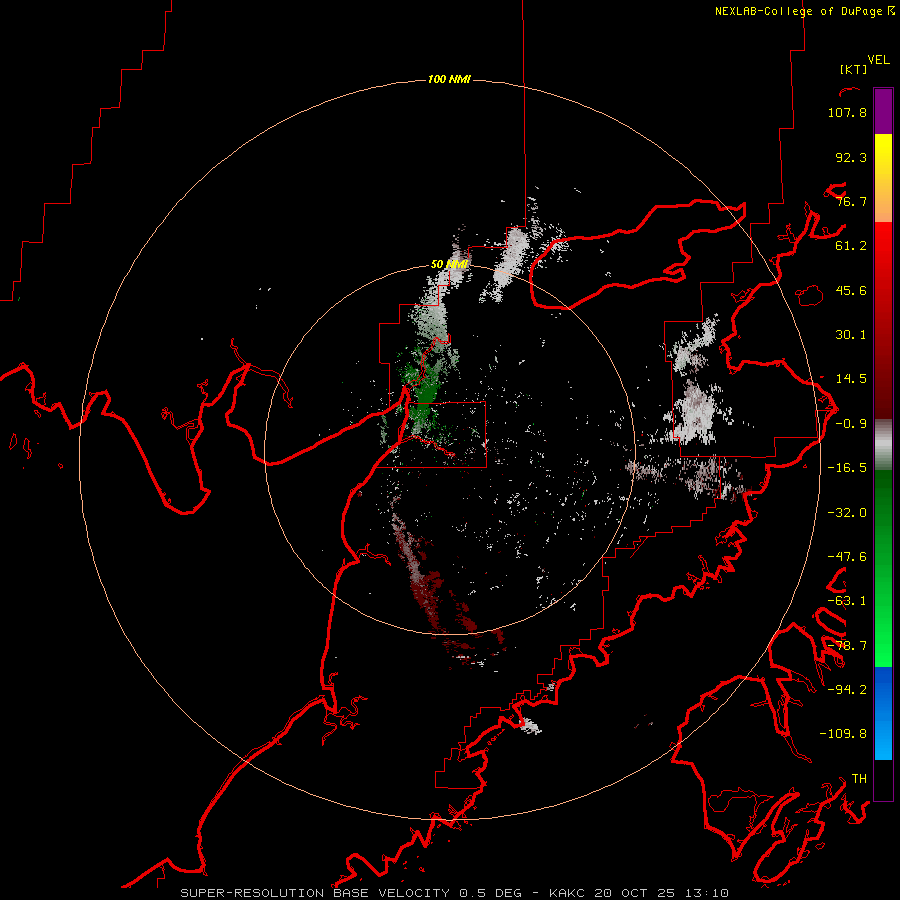Click the TH legend label

859,778
